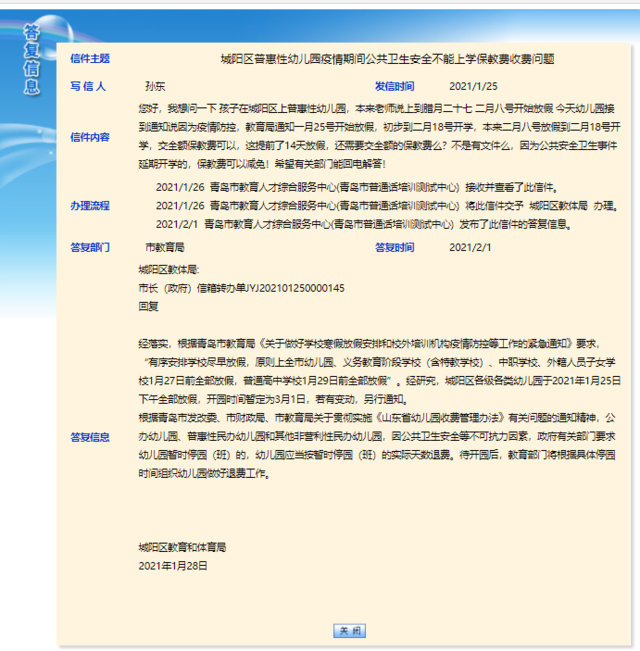
Task: Click the reply department 市教育局
Action: pos(165,247)
